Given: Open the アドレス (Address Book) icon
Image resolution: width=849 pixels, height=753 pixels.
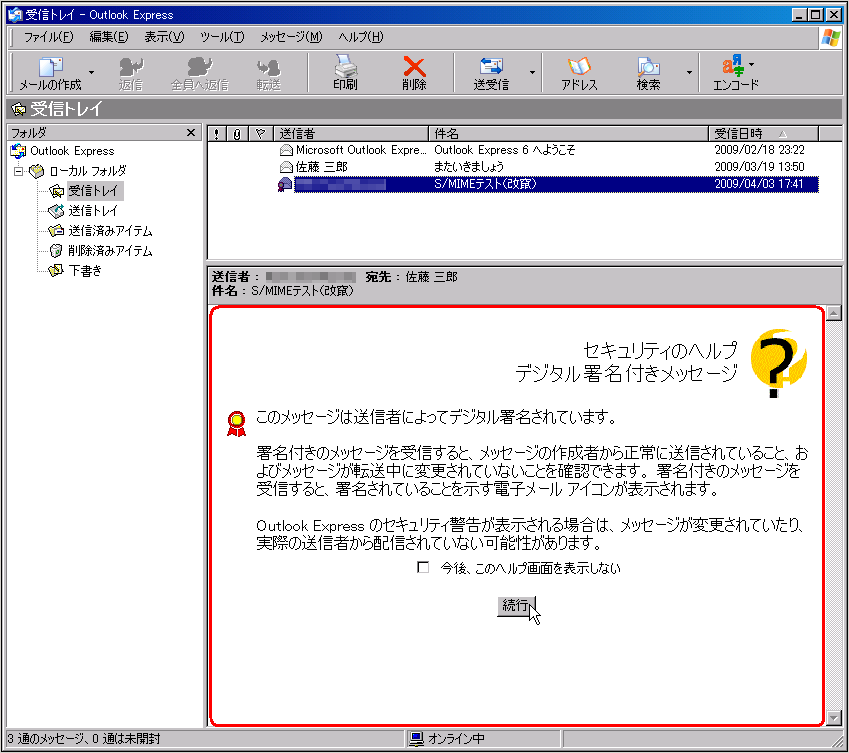Looking at the screenshot, I should [x=579, y=72].
